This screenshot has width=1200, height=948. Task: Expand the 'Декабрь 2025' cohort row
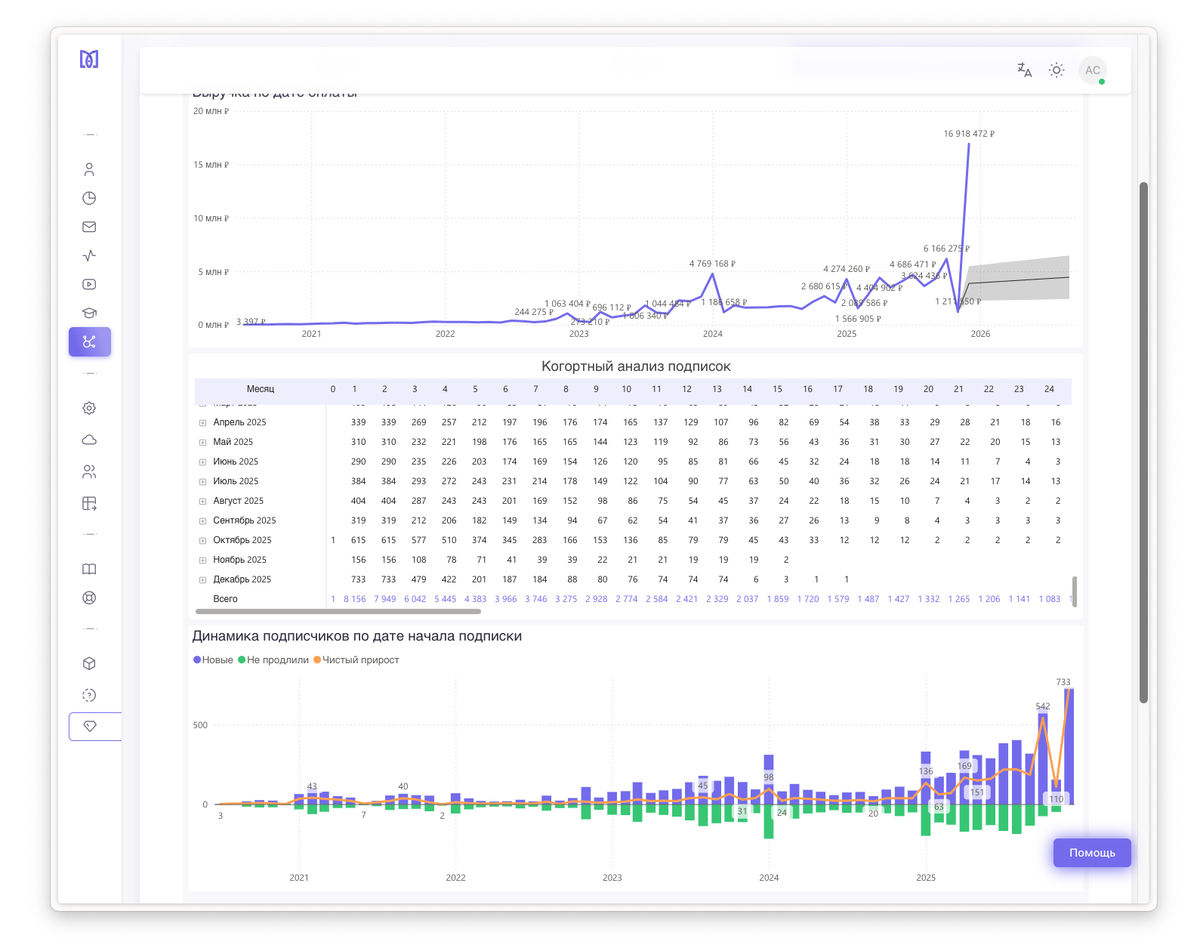[203, 580]
